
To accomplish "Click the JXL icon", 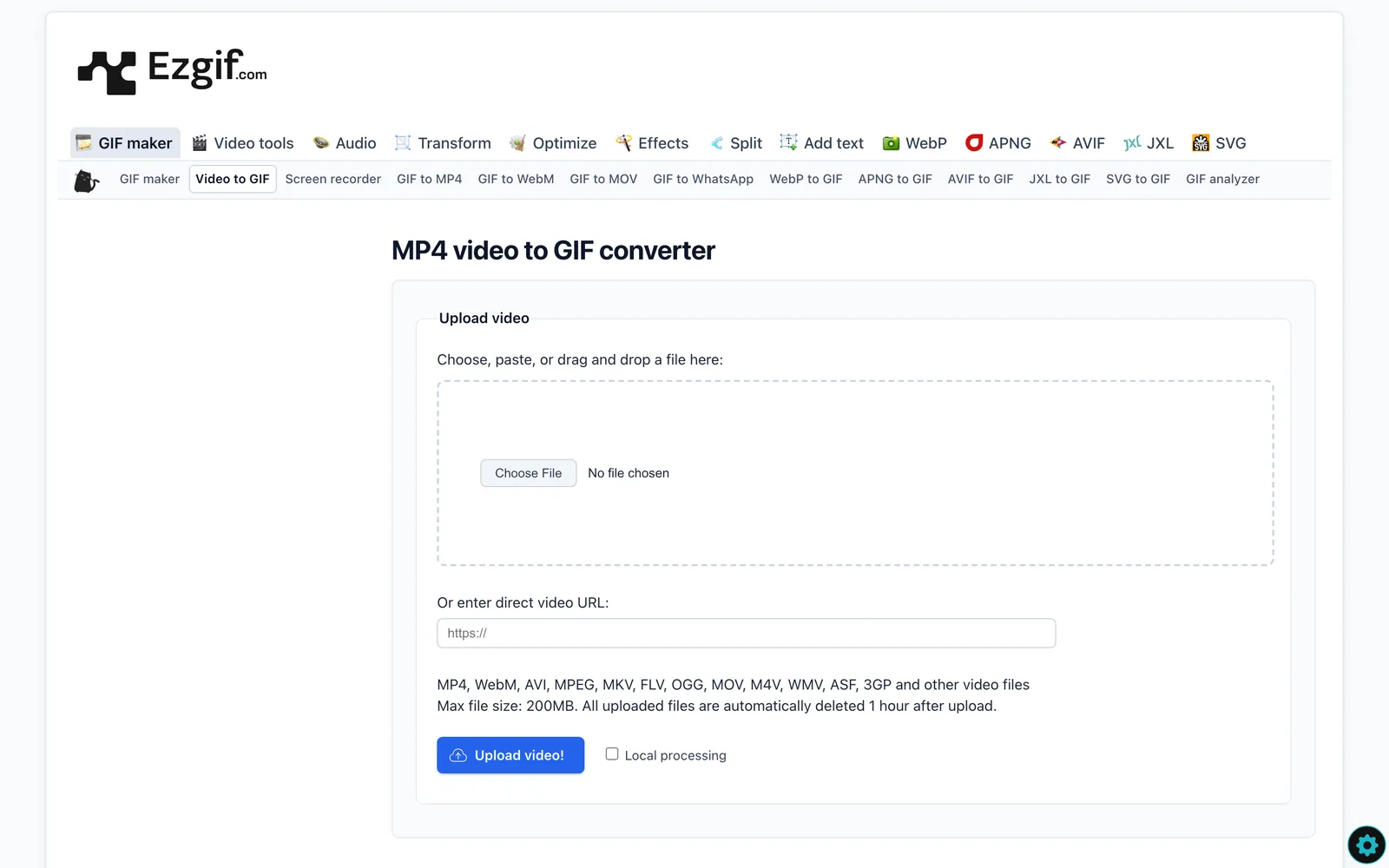I will coord(1132,143).
